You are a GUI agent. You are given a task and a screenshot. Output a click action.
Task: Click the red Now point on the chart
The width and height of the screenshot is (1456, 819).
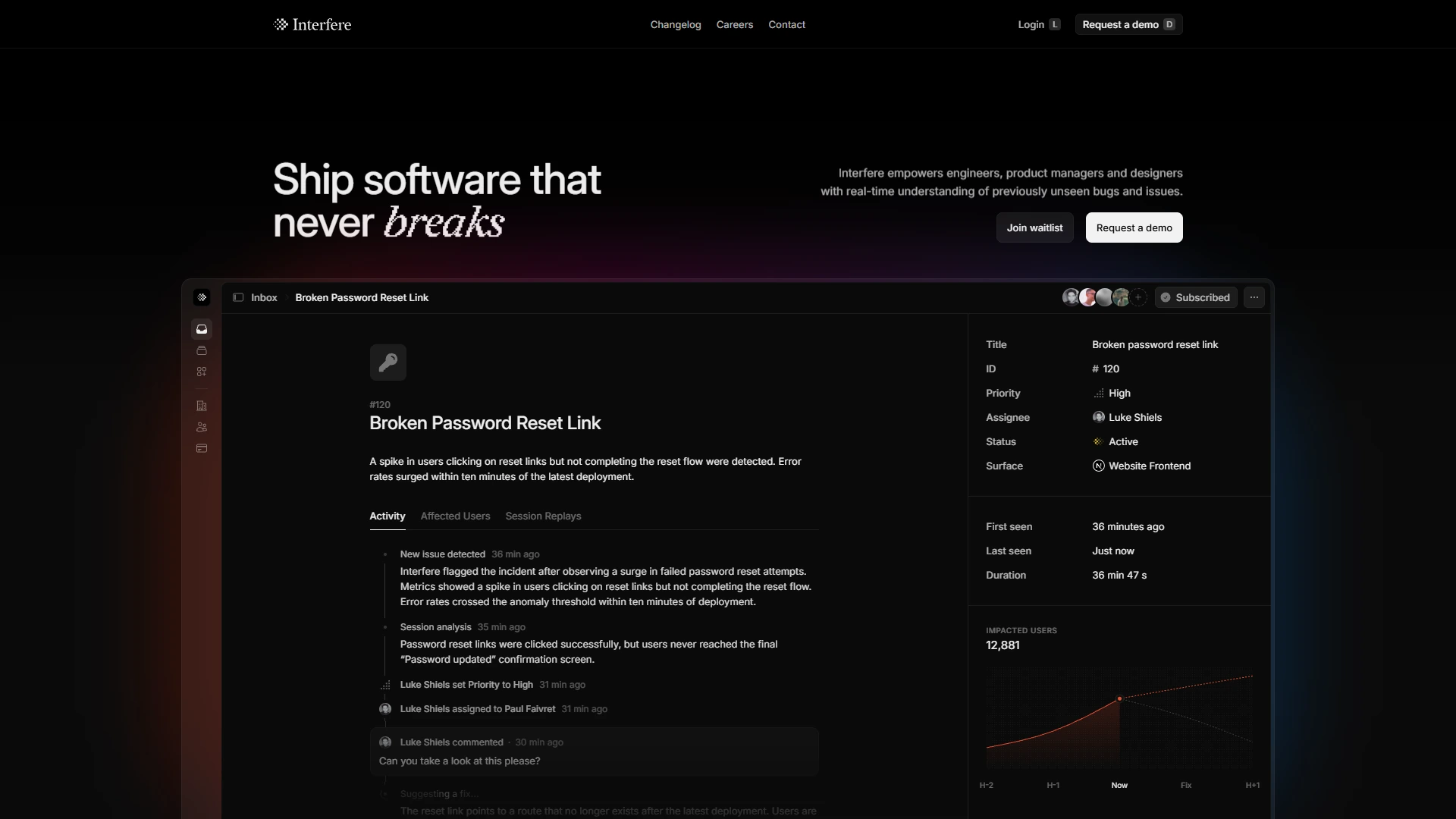click(x=1119, y=698)
